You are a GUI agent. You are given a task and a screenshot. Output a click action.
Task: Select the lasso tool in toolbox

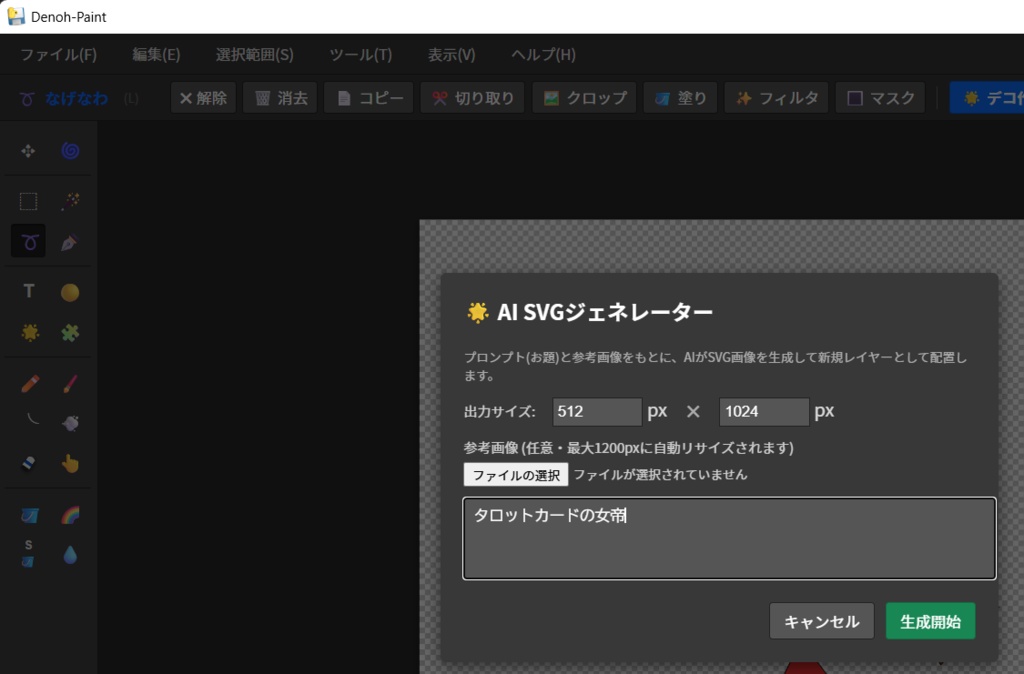pos(28,242)
